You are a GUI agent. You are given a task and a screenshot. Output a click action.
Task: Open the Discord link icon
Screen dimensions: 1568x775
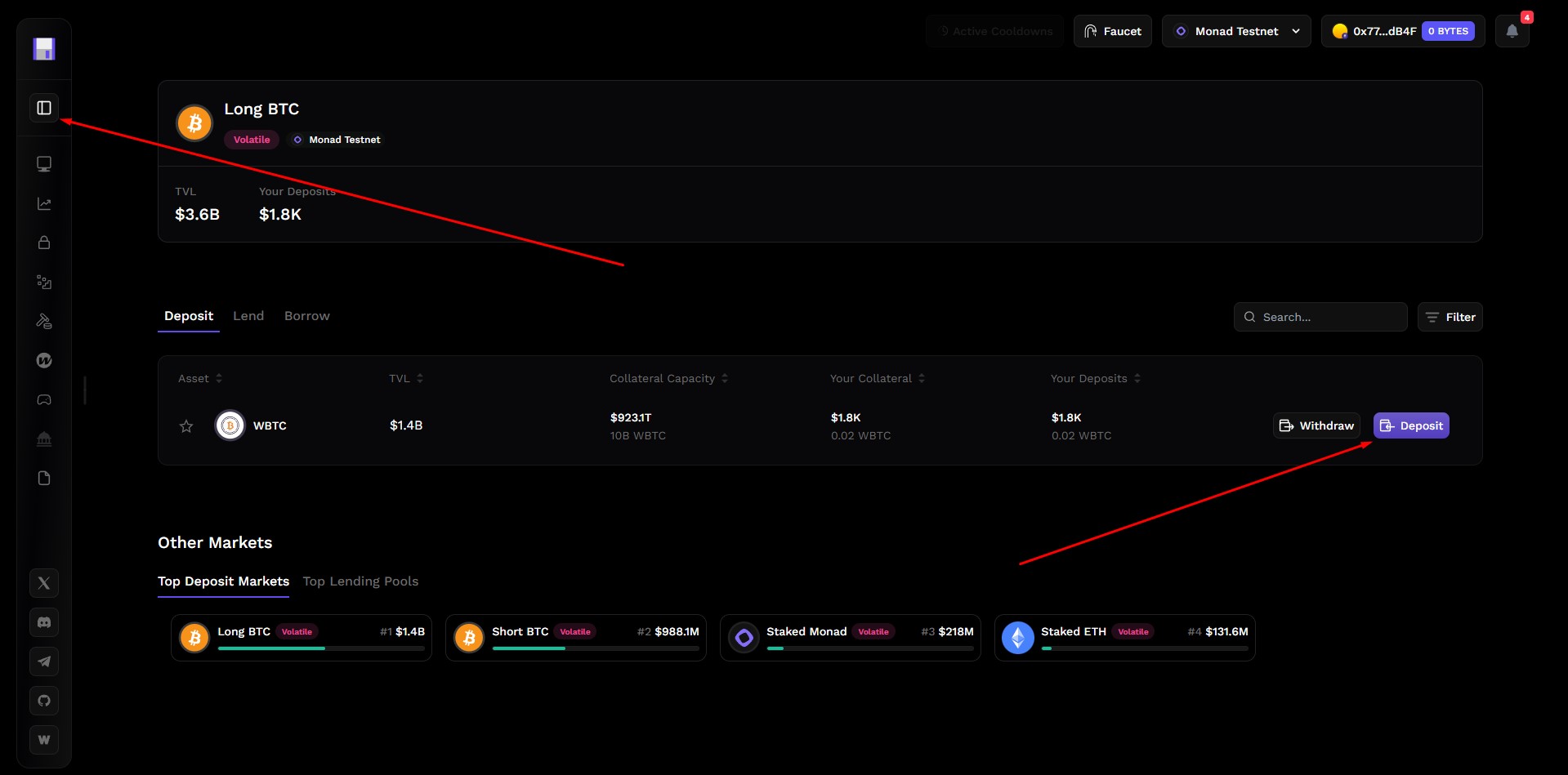44,622
